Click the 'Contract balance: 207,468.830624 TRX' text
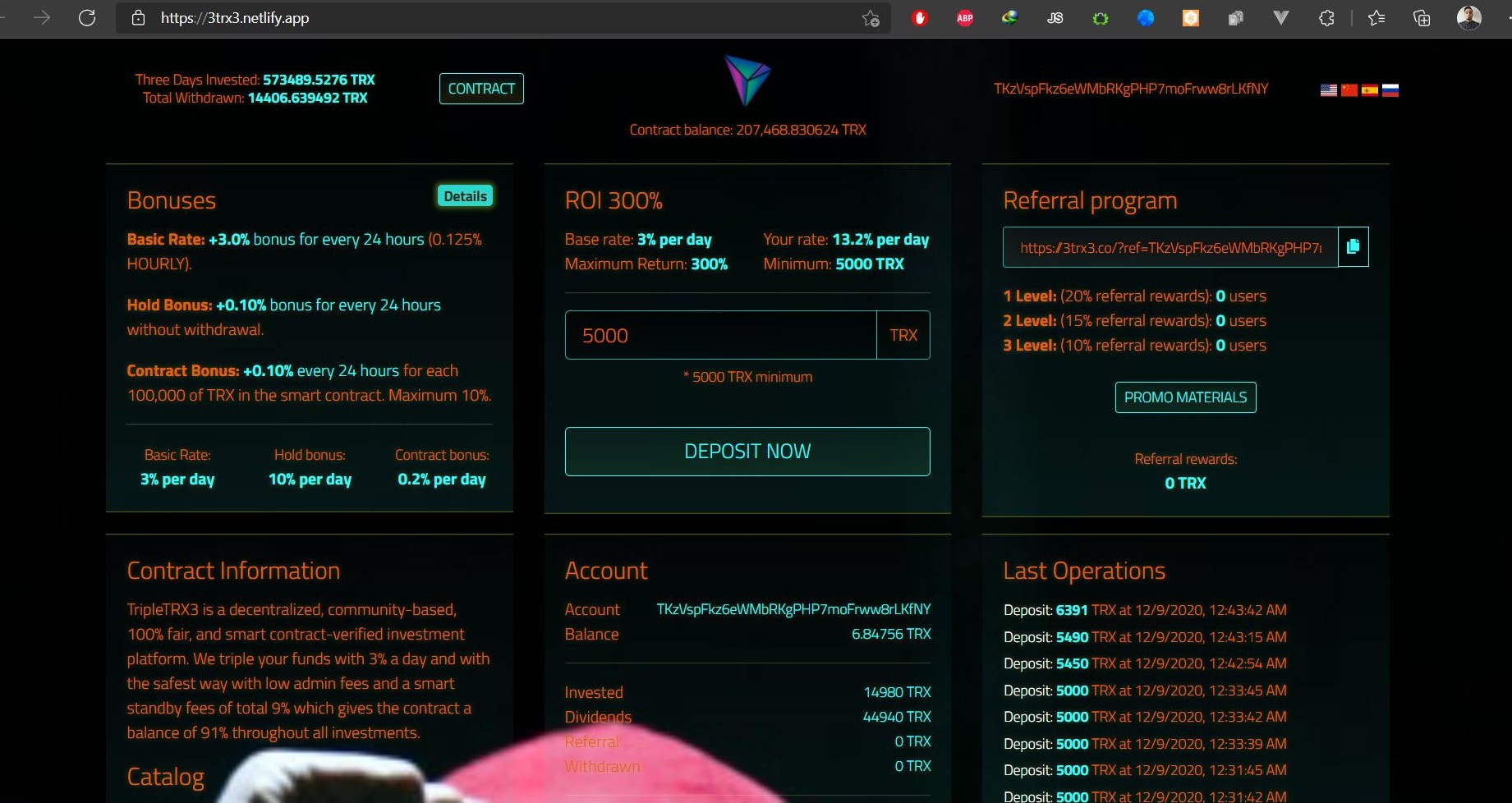 click(x=747, y=130)
